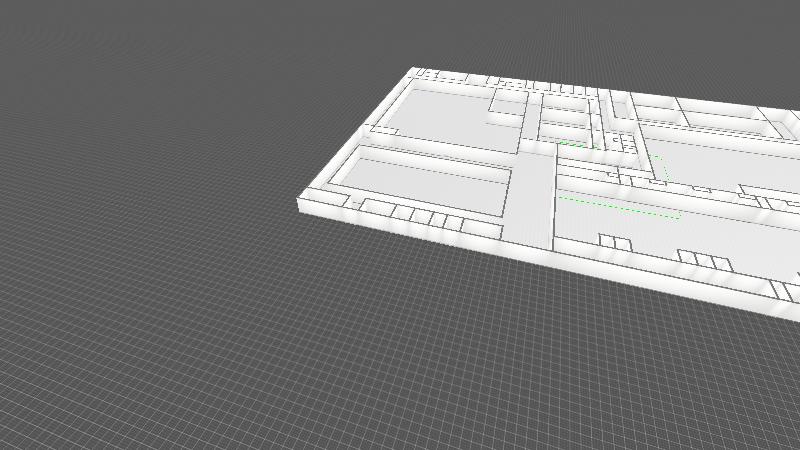Click the short green dashed line near center
Screen dimensions: 800x450
[x=577, y=145]
